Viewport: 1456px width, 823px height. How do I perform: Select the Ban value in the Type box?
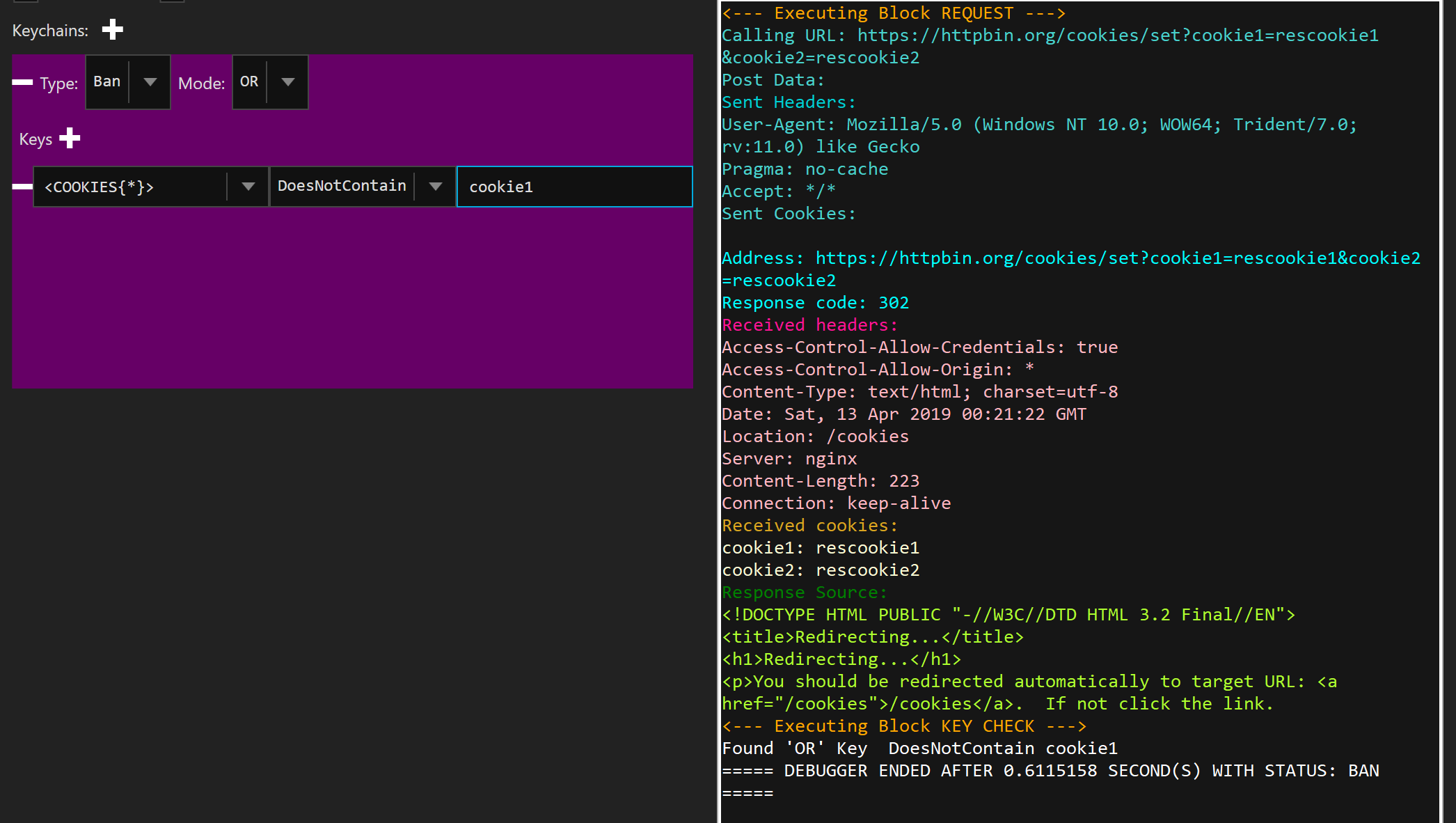(106, 81)
